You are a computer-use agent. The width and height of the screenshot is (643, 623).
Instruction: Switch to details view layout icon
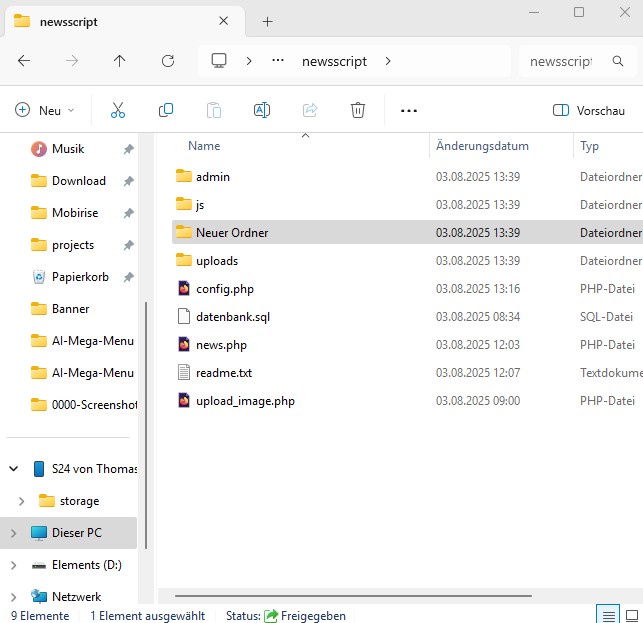(607, 614)
